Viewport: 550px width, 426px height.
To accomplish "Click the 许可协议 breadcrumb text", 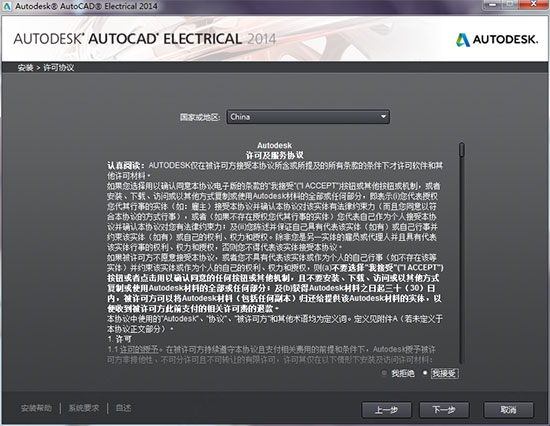I will pyautogui.click(x=59, y=68).
